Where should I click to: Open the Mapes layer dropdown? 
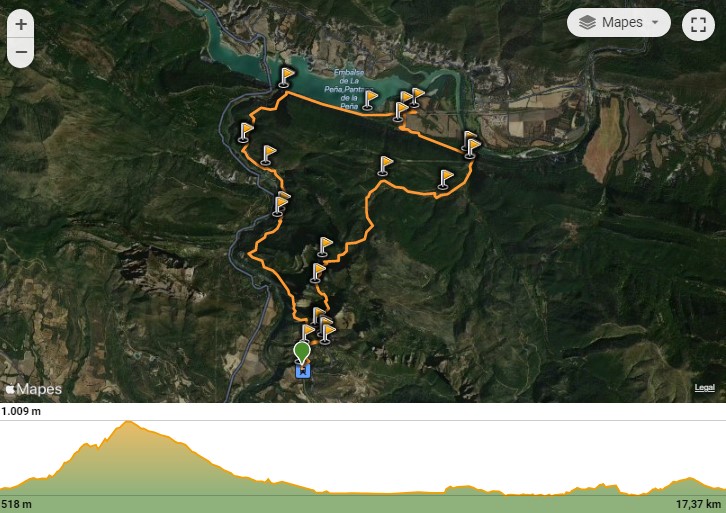click(x=619, y=22)
